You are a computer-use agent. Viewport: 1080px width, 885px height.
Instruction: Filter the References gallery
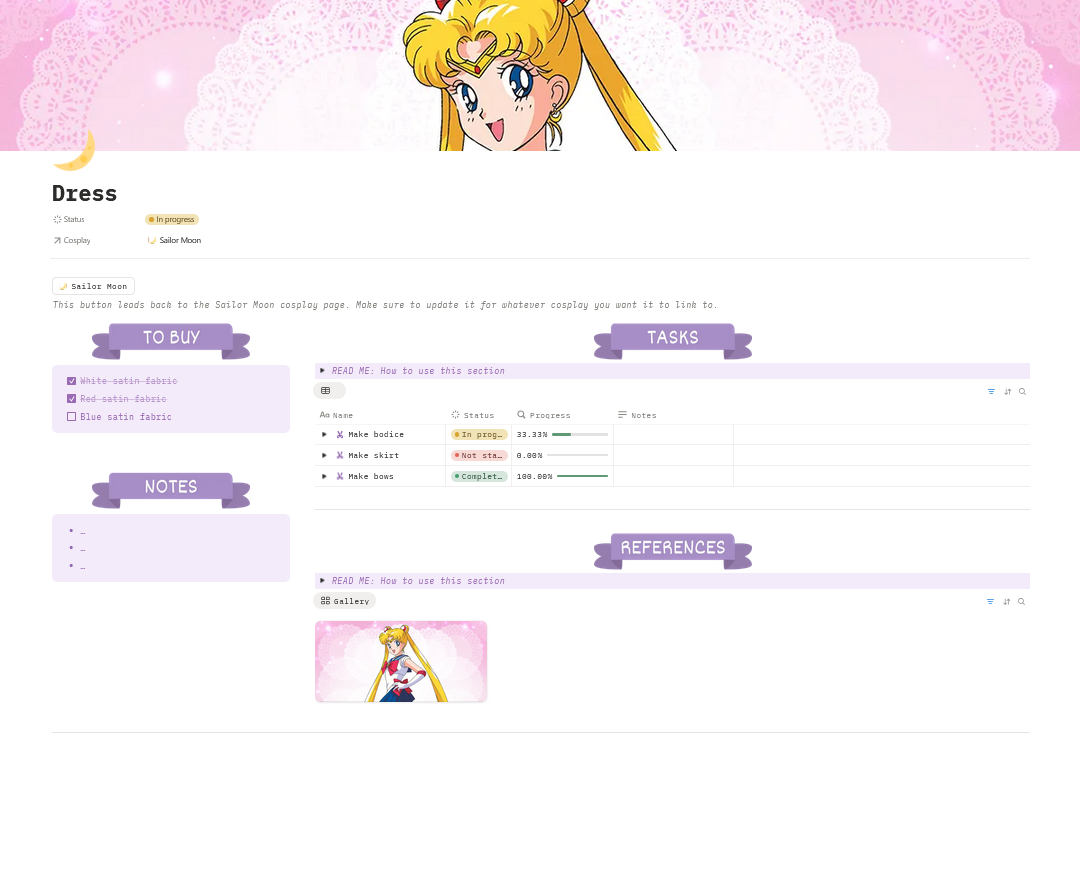pyautogui.click(x=990, y=601)
